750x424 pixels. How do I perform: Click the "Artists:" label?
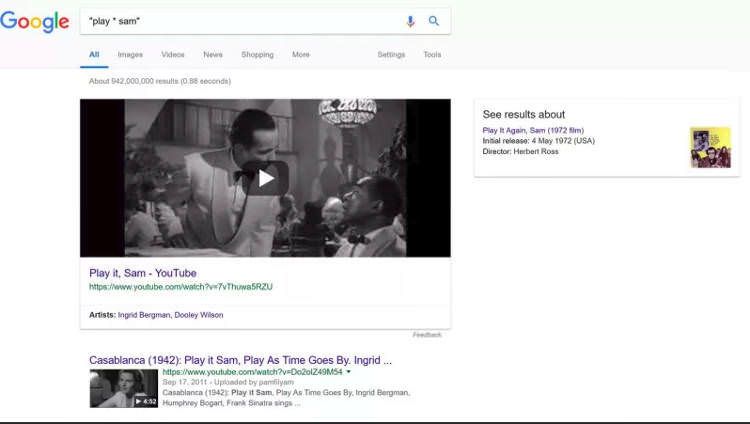[x=102, y=315]
